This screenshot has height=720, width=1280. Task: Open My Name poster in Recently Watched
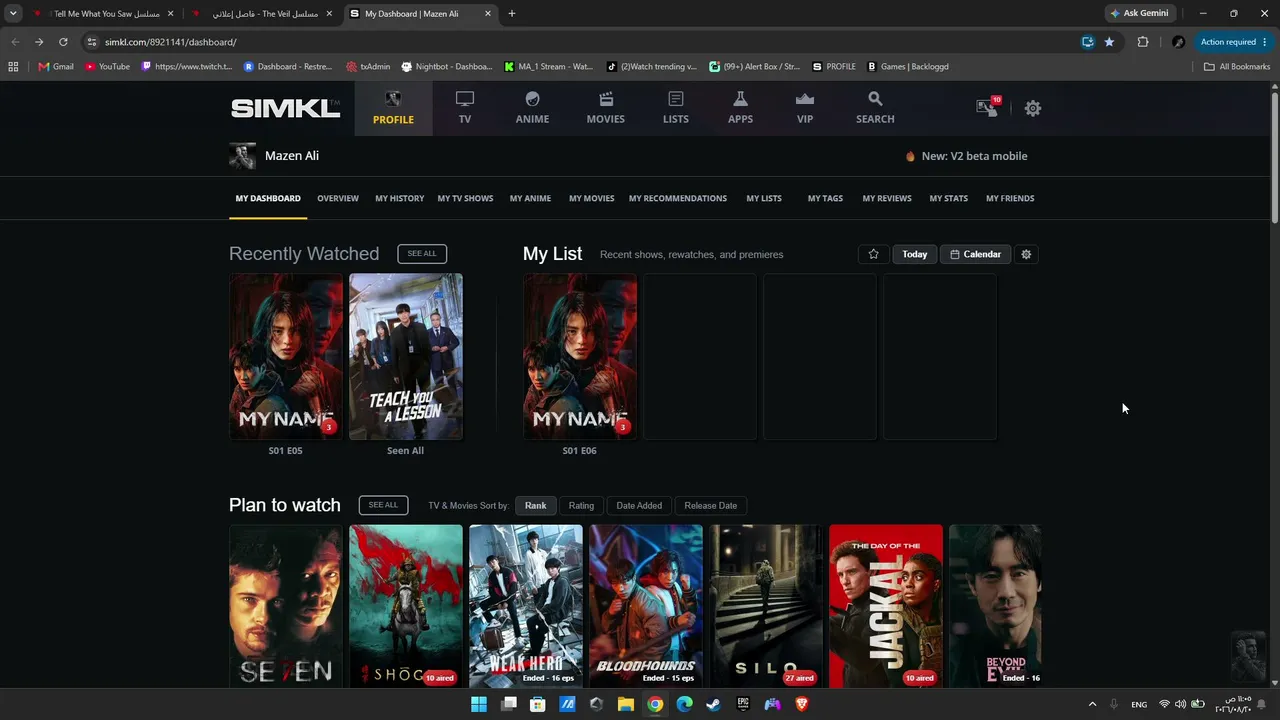286,356
